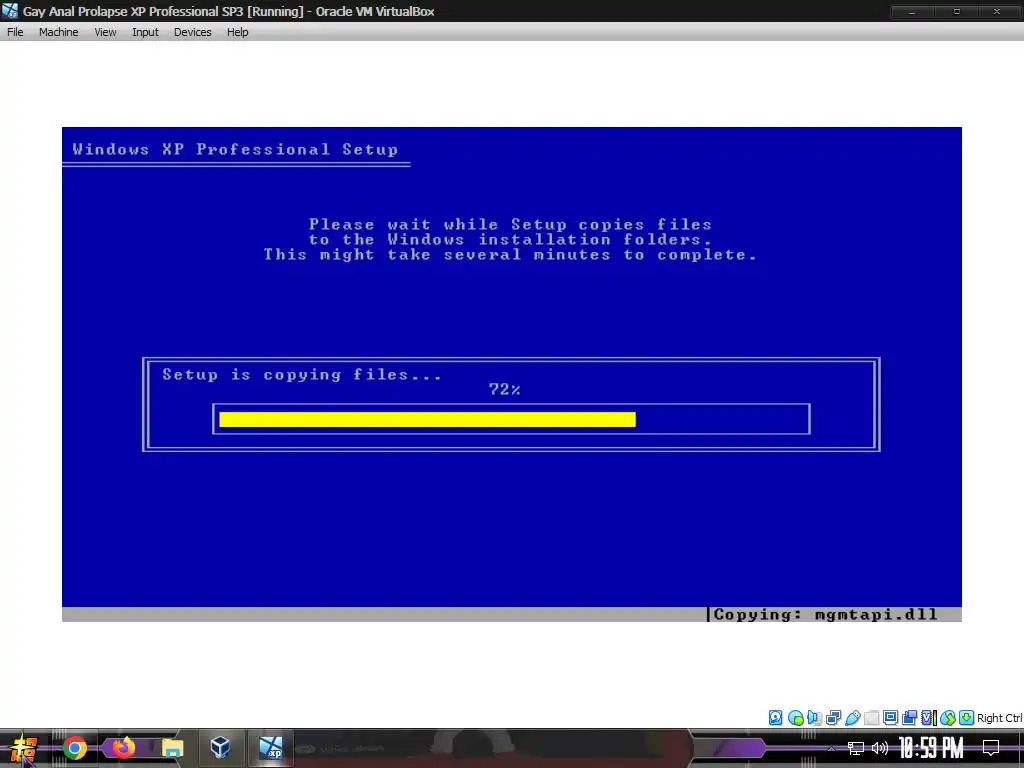Click the audio status icon
The image size is (1024, 768).
814,718
